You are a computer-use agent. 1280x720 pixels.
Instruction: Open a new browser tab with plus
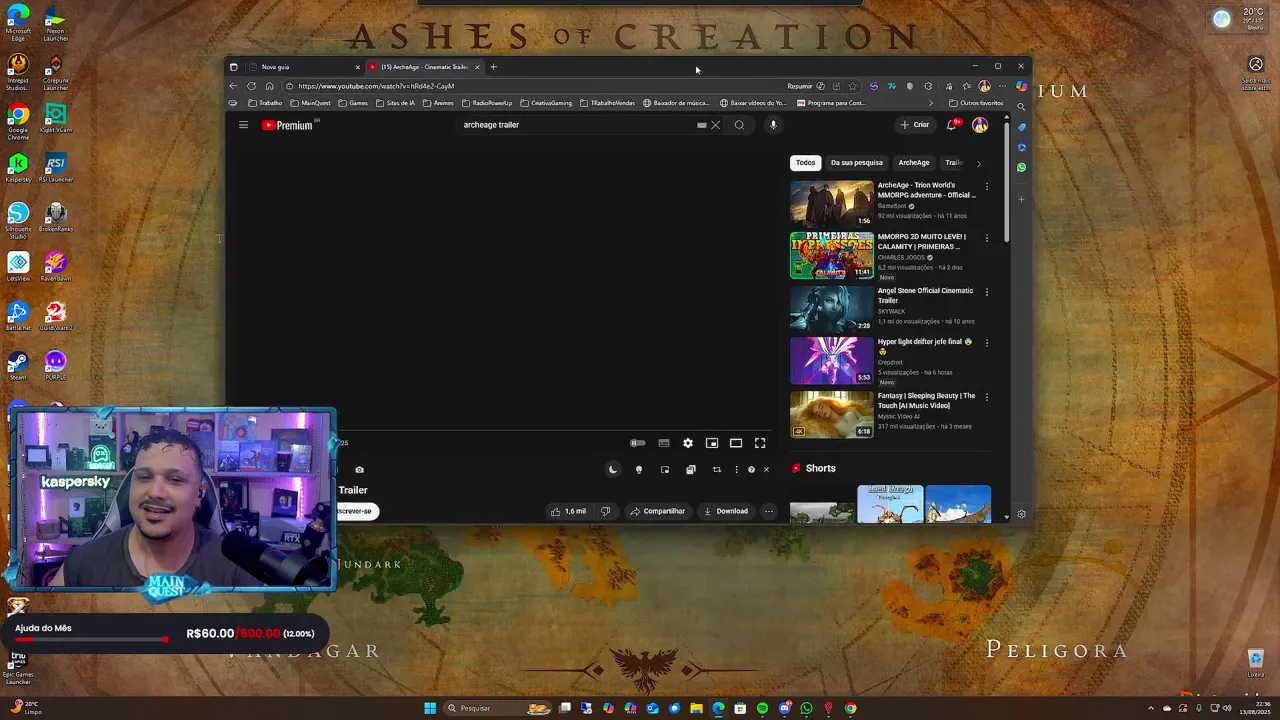pyautogui.click(x=493, y=67)
